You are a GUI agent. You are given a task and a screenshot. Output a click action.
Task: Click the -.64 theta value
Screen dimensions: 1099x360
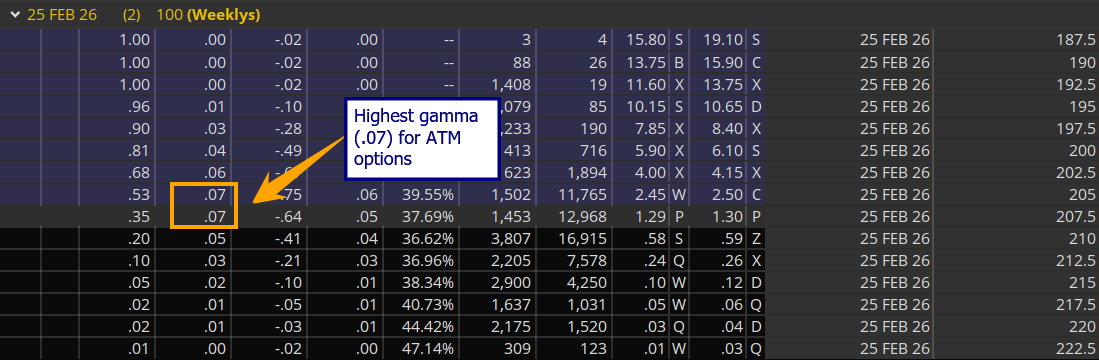288,217
